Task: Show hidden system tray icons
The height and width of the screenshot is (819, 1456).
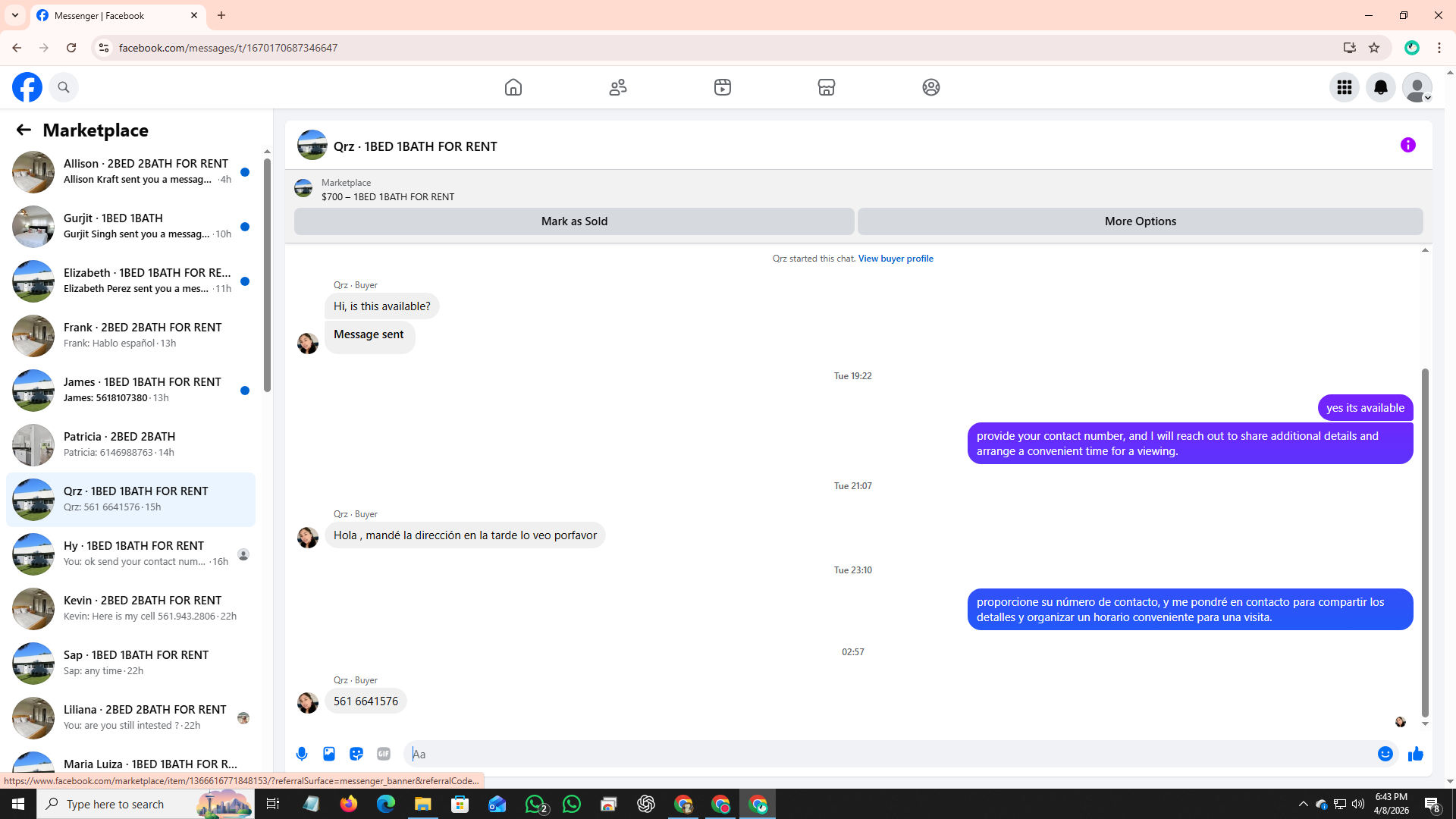Action: tap(1303, 804)
